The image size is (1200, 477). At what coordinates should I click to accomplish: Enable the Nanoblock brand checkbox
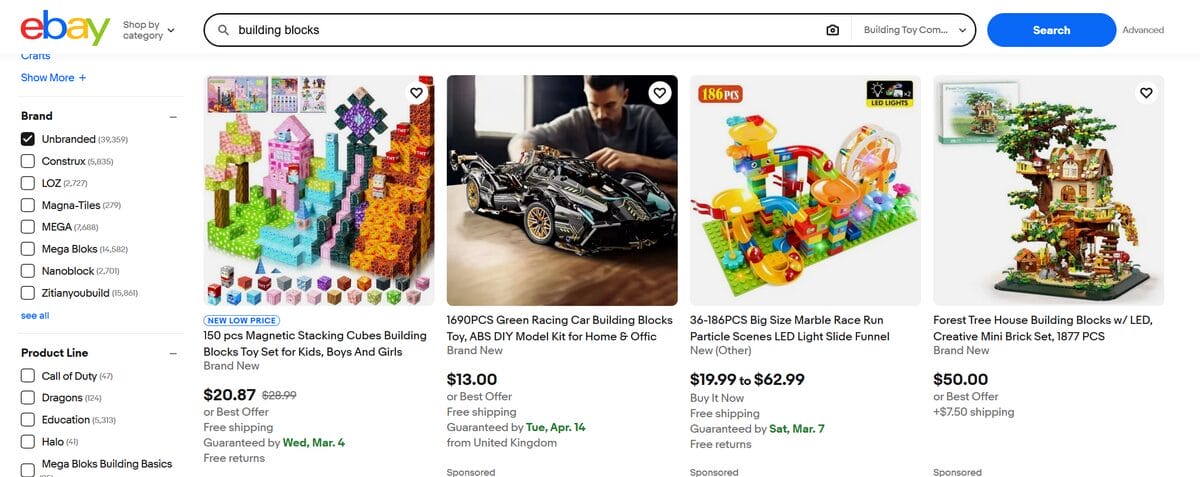pos(28,270)
